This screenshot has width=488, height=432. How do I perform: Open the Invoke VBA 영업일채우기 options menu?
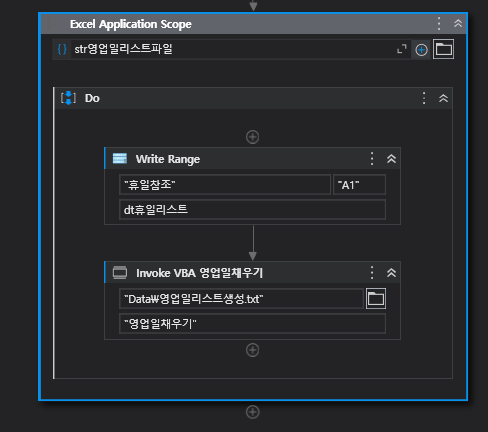click(372, 273)
